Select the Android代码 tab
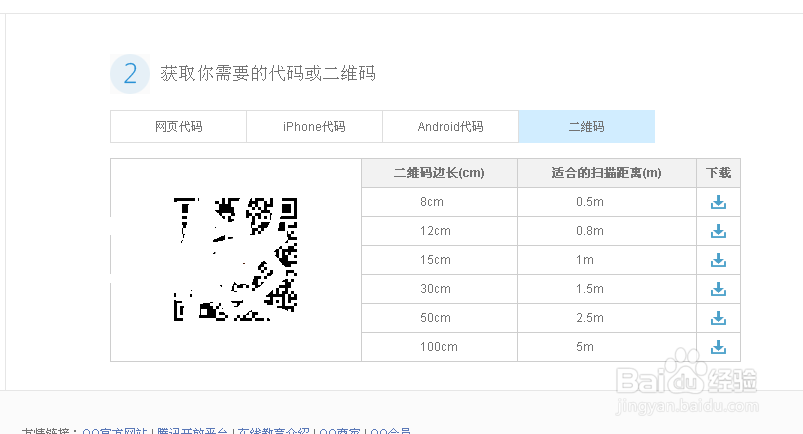 (x=450, y=127)
